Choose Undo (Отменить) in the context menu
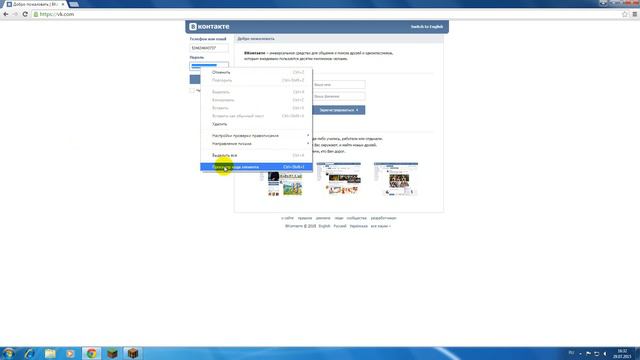This screenshot has width=640, height=360. click(x=256, y=72)
